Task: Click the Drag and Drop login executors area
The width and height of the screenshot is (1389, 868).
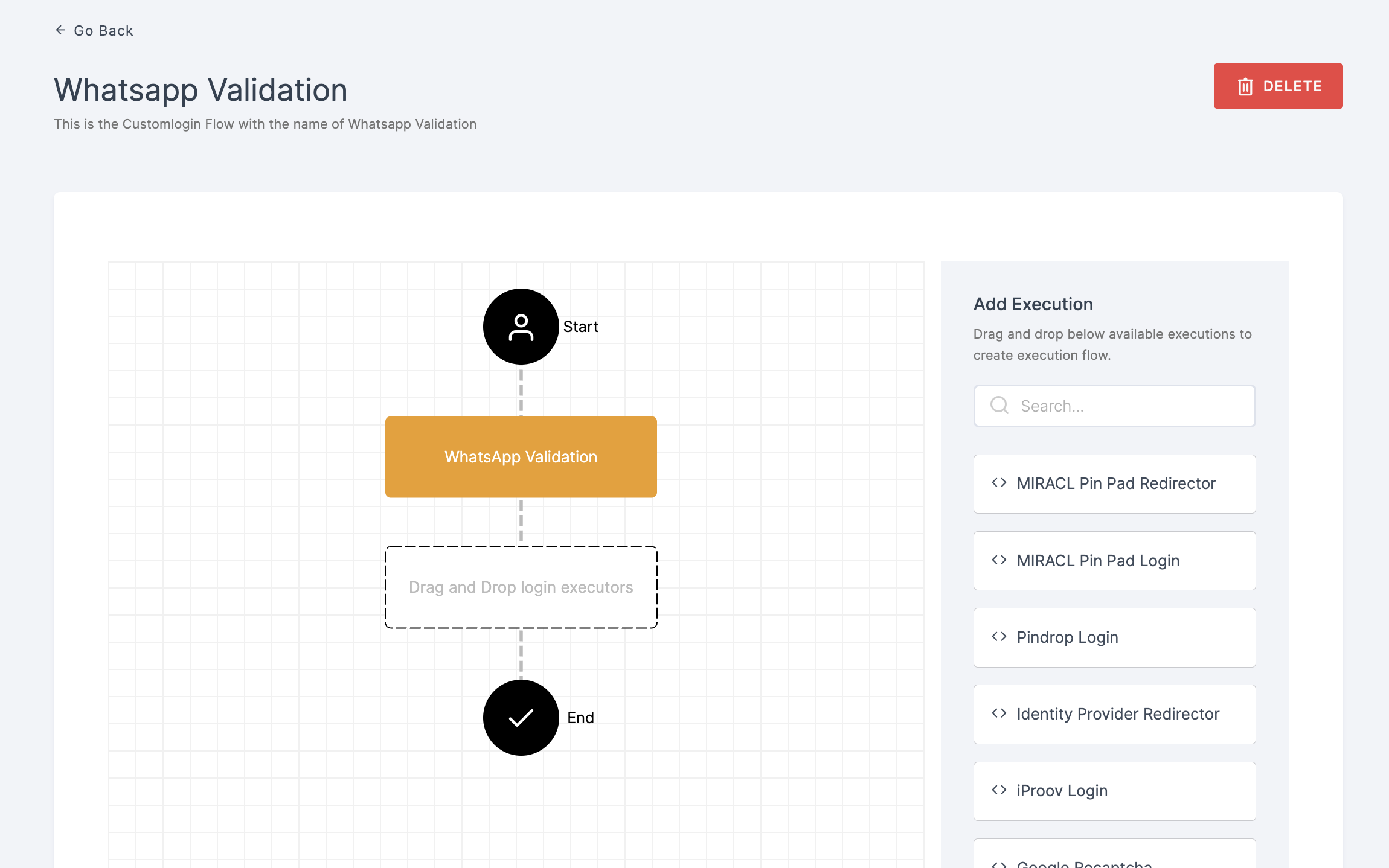Action: click(x=521, y=587)
